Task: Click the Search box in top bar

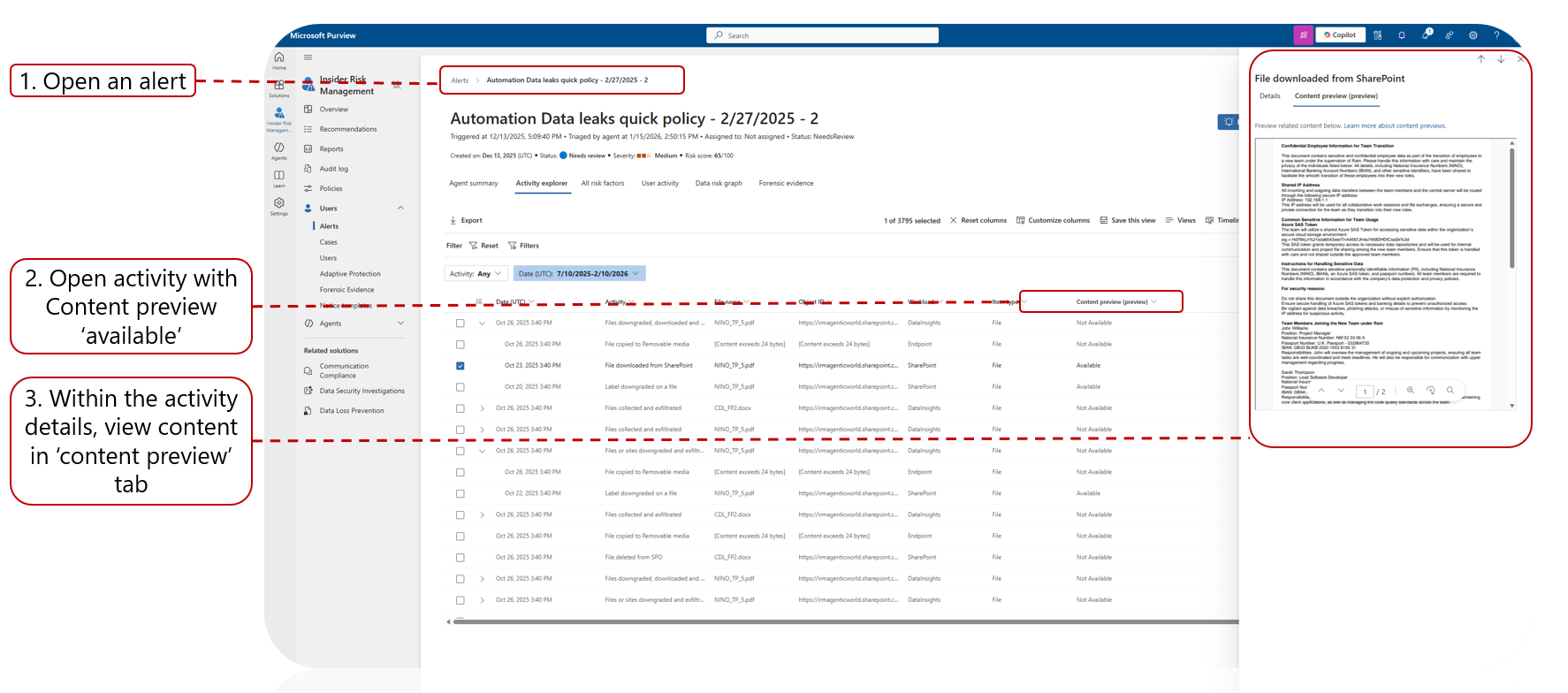Action: [822, 35]
